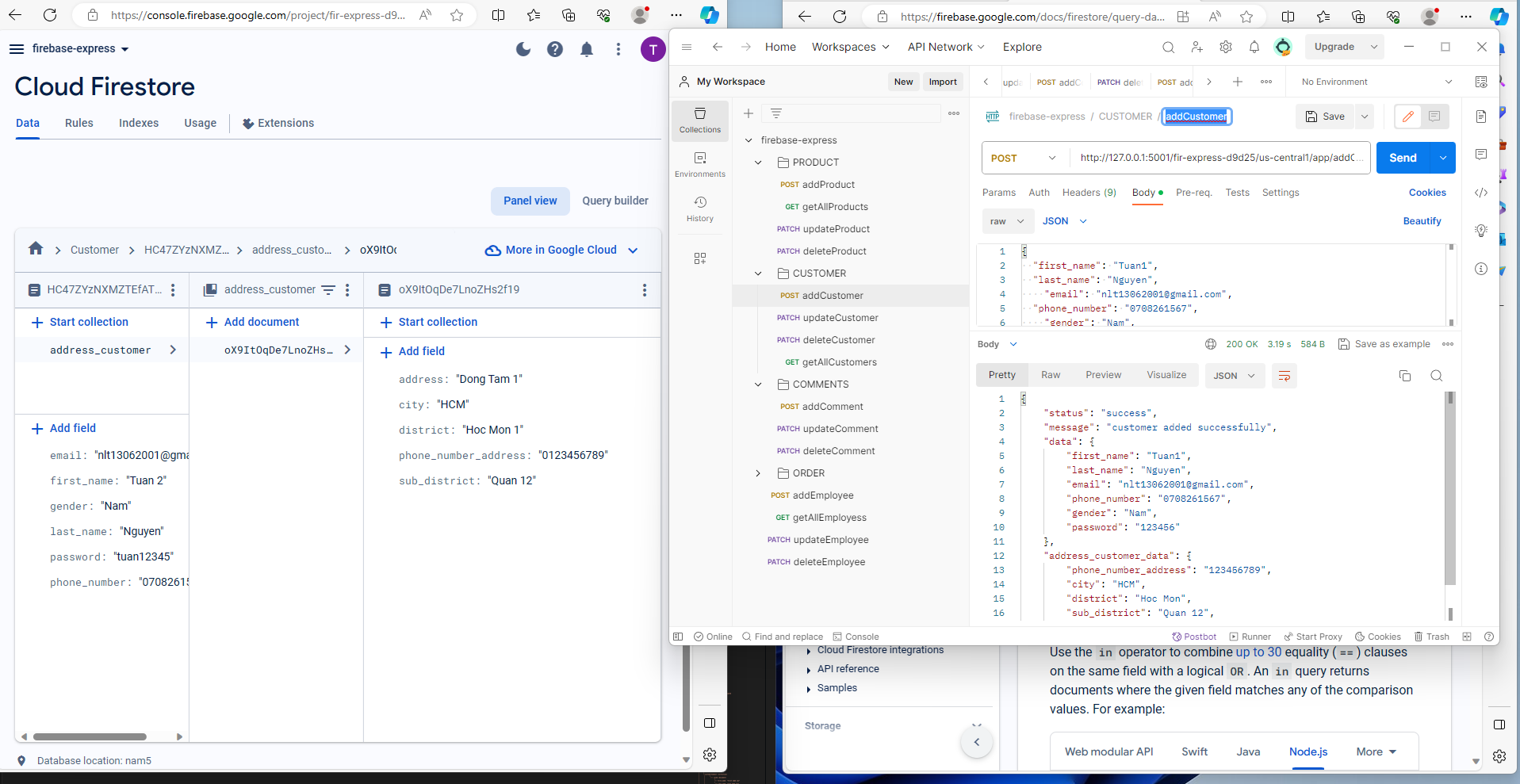
Task: Click Beautify link for request body
Action: (x=1422, y=221)
